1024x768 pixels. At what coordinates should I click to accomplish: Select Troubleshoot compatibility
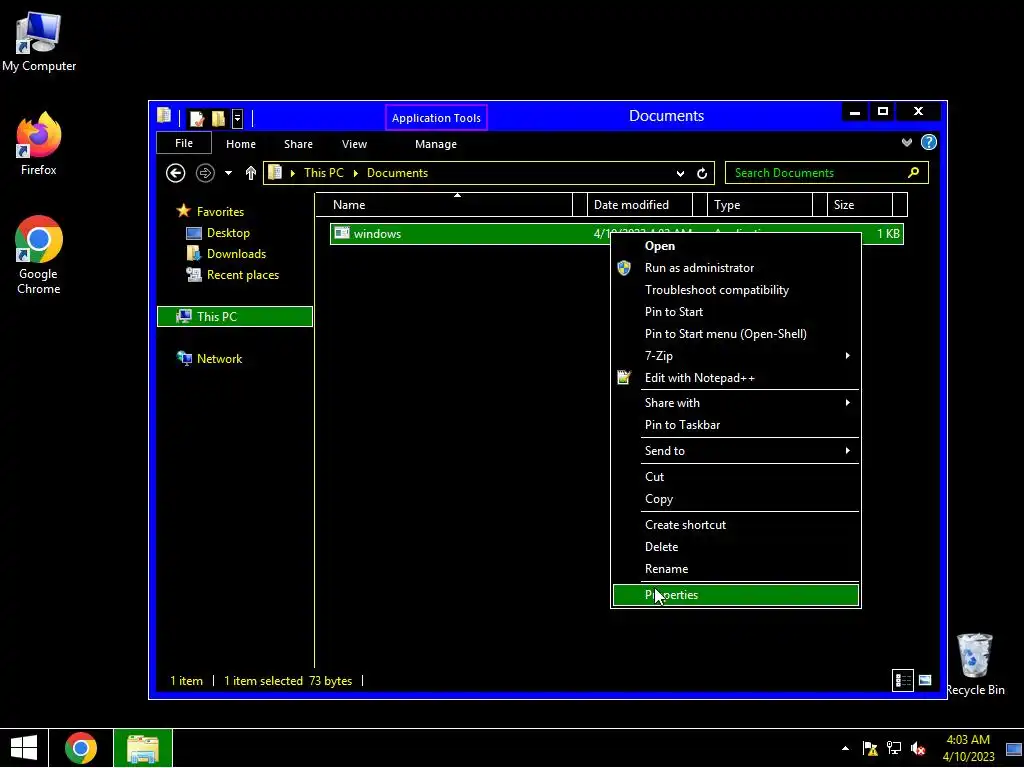tap(736, 289)
